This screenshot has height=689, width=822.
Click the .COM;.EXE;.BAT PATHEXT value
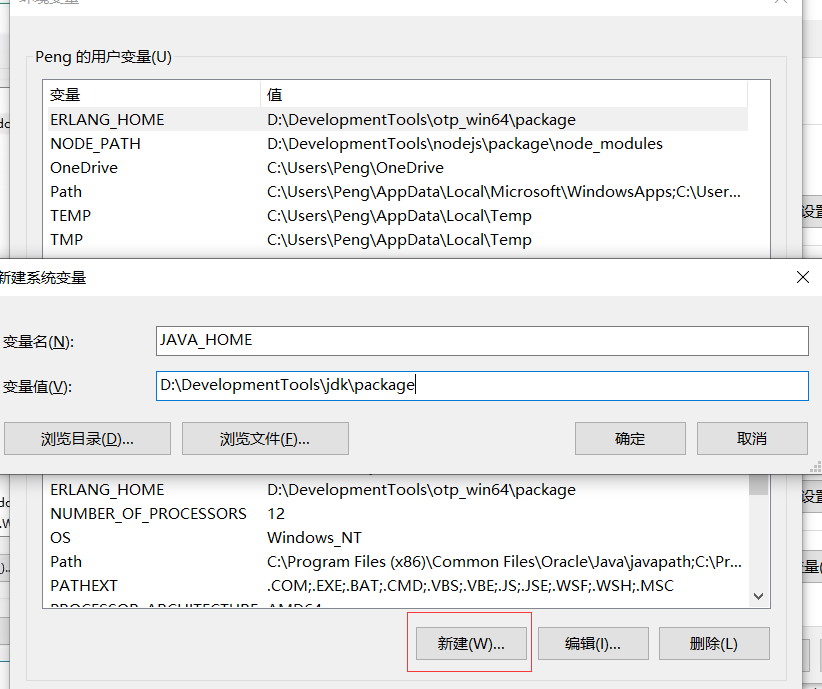tap(470, 586)
